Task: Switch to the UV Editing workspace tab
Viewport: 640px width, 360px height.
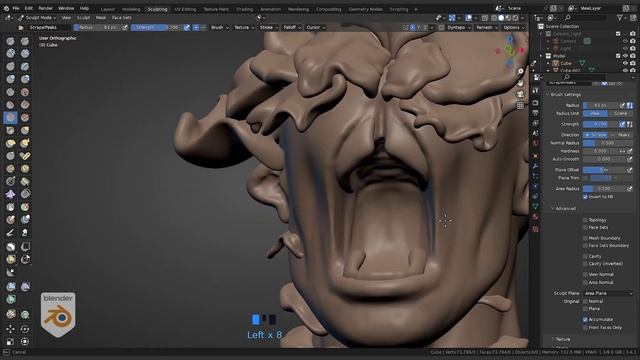Action: 185,9
